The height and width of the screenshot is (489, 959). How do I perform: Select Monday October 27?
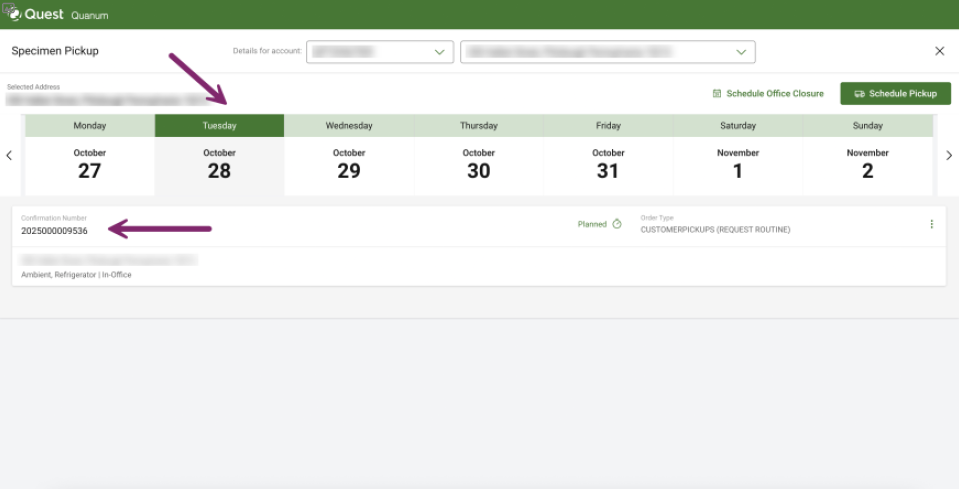(89, 163)
